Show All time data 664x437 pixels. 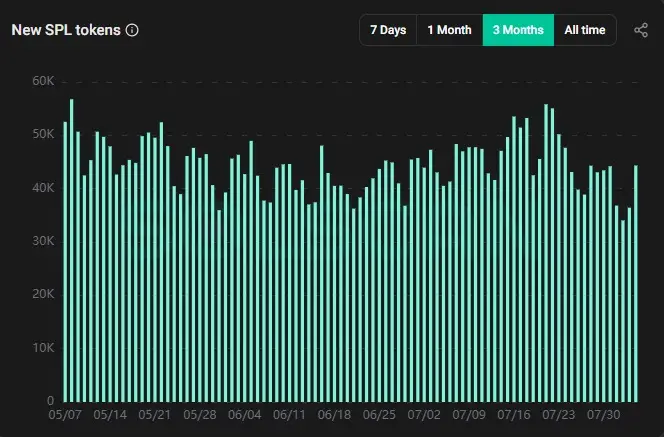point(584,30)
